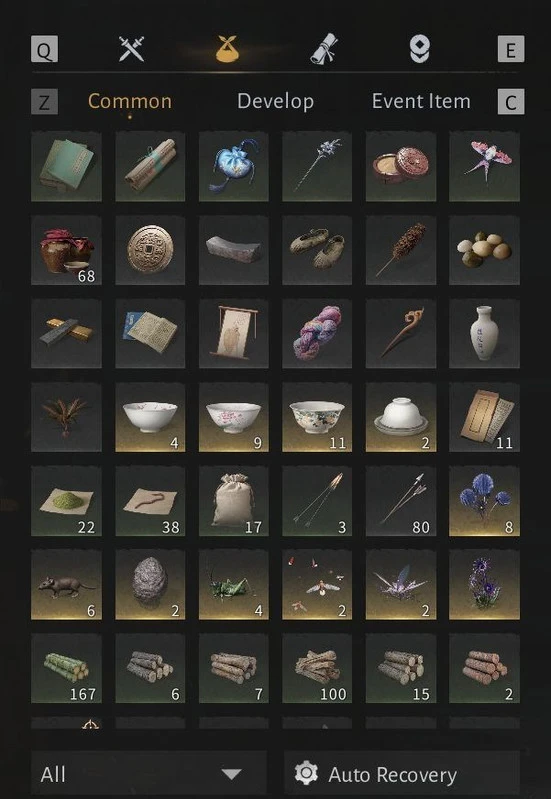551x799 pixels.
Task: Choose the bamboo stack with 167
Action: [66, 669]
